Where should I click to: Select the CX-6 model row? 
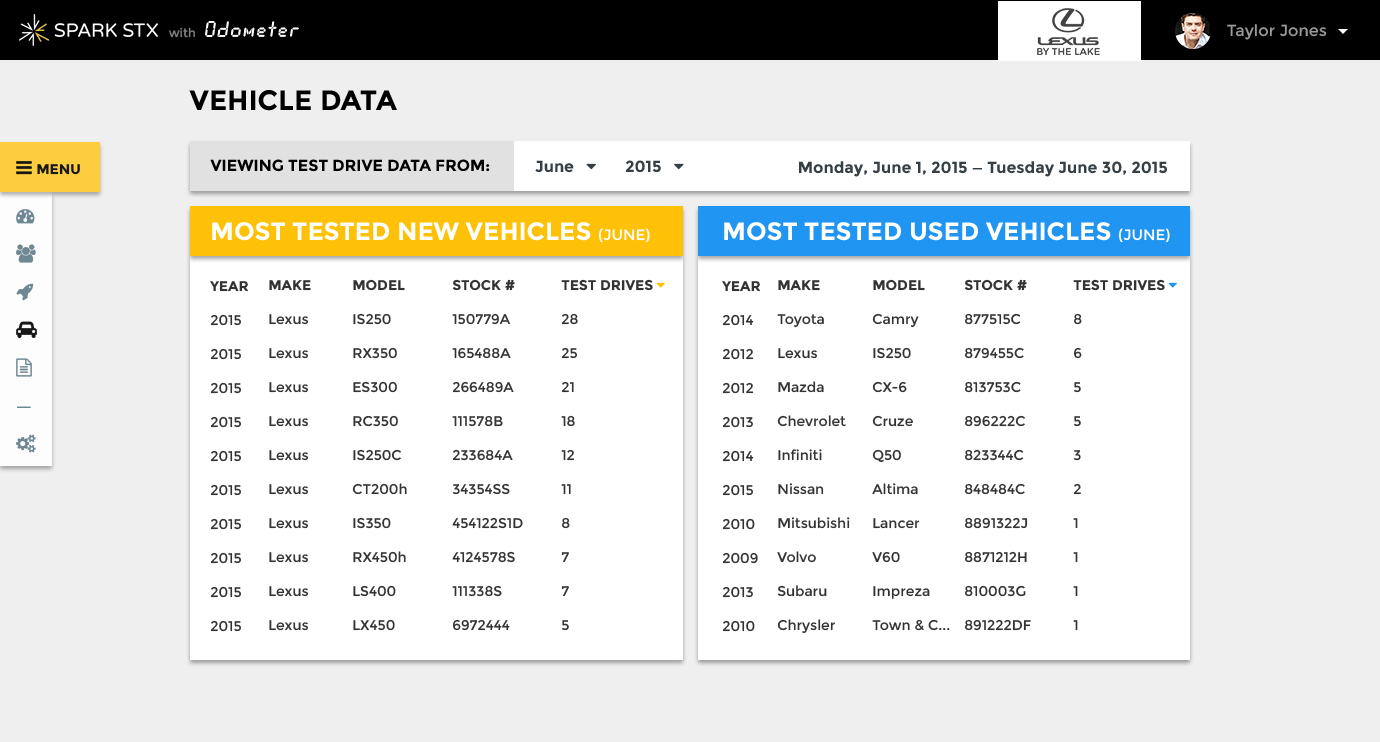[889, 387]
